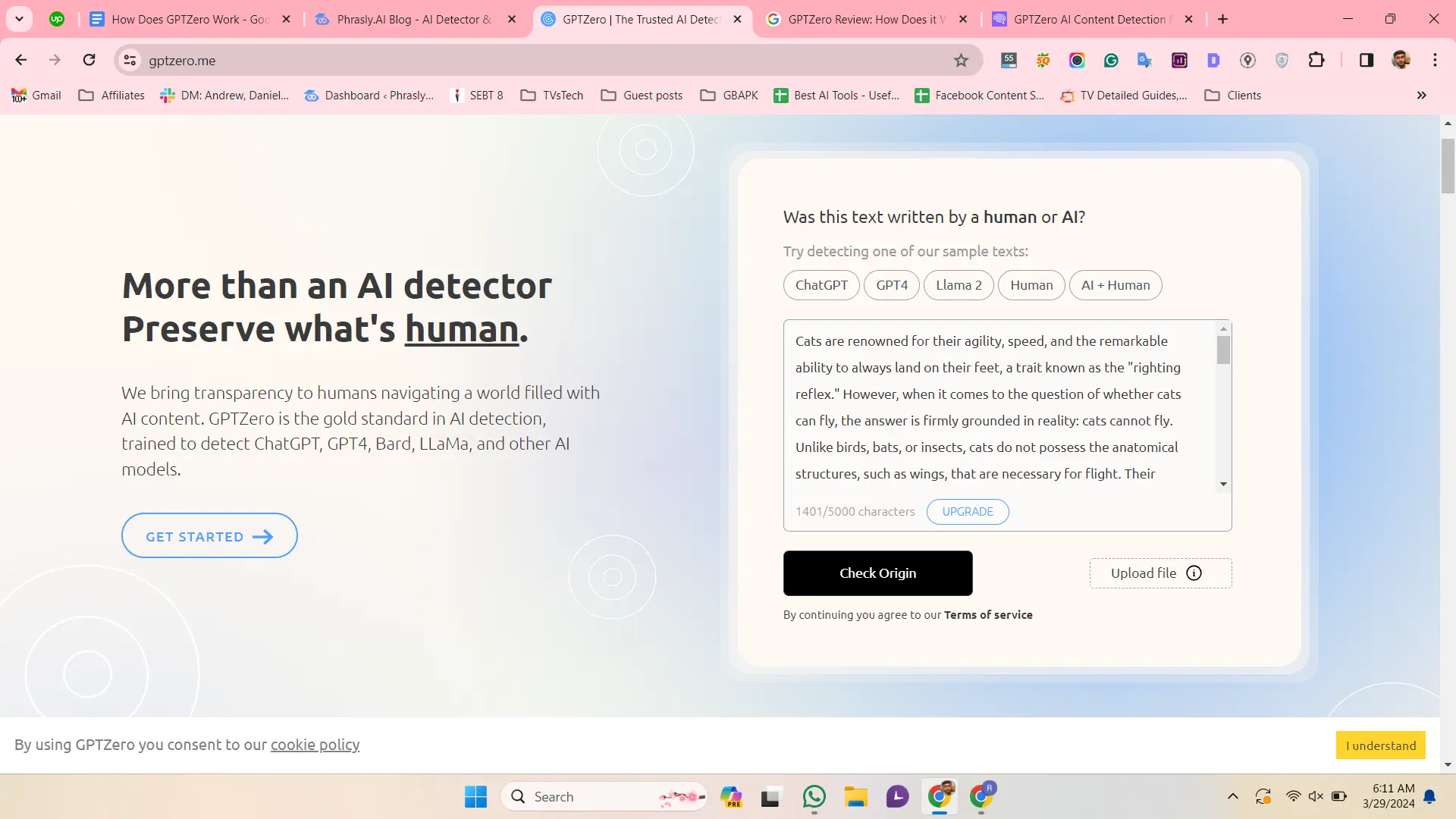The height and width of the screenshot is (819, 1456).
Task: Click the Check Origin button
Action: coord(878,573)
